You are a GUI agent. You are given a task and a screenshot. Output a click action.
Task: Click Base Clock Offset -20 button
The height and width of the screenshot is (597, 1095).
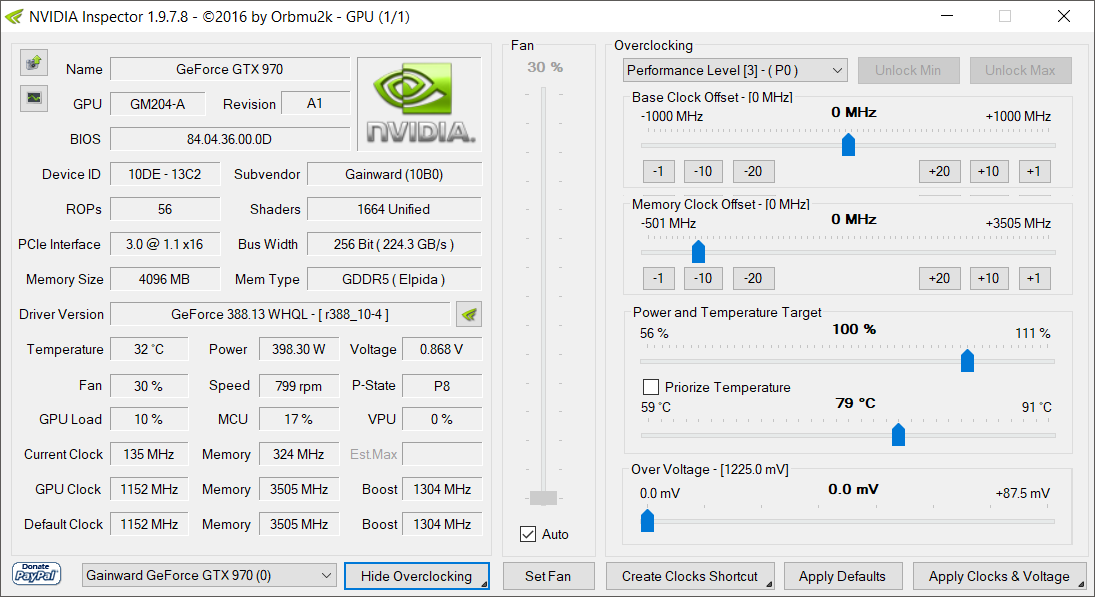tap(753, 171)
